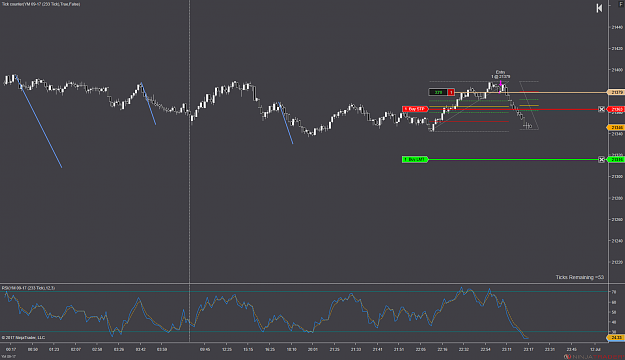
Task: Click the 15:15 time axis label
Action: (x=248, y=350)
